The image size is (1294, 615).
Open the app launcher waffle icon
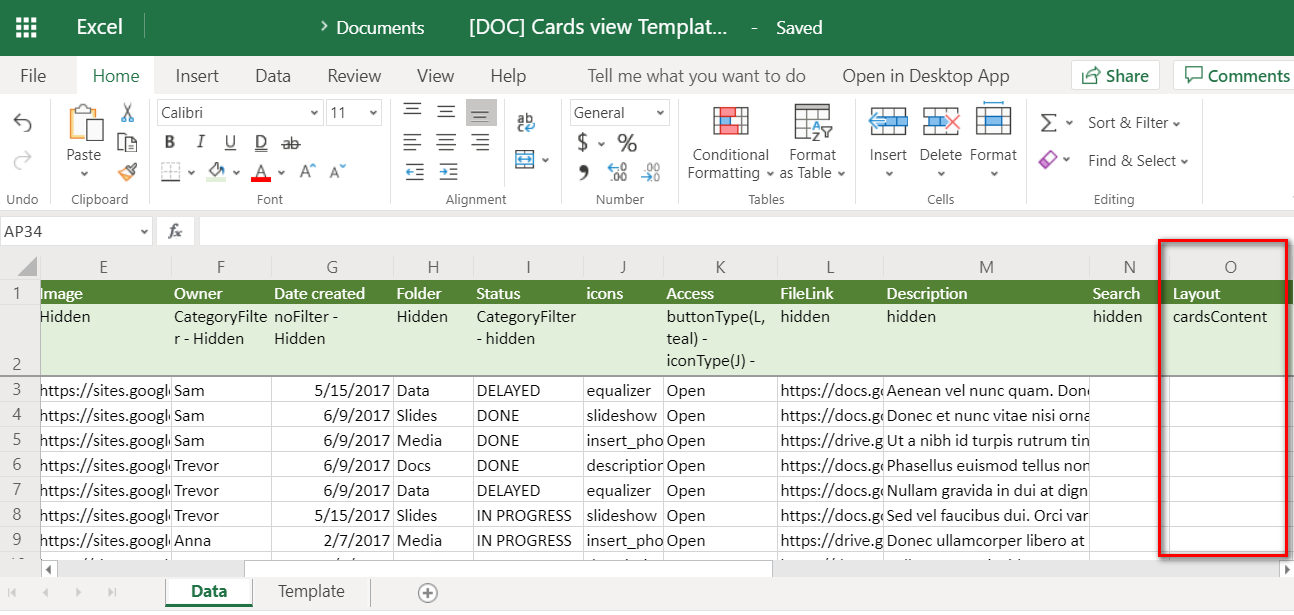[27, 27]
